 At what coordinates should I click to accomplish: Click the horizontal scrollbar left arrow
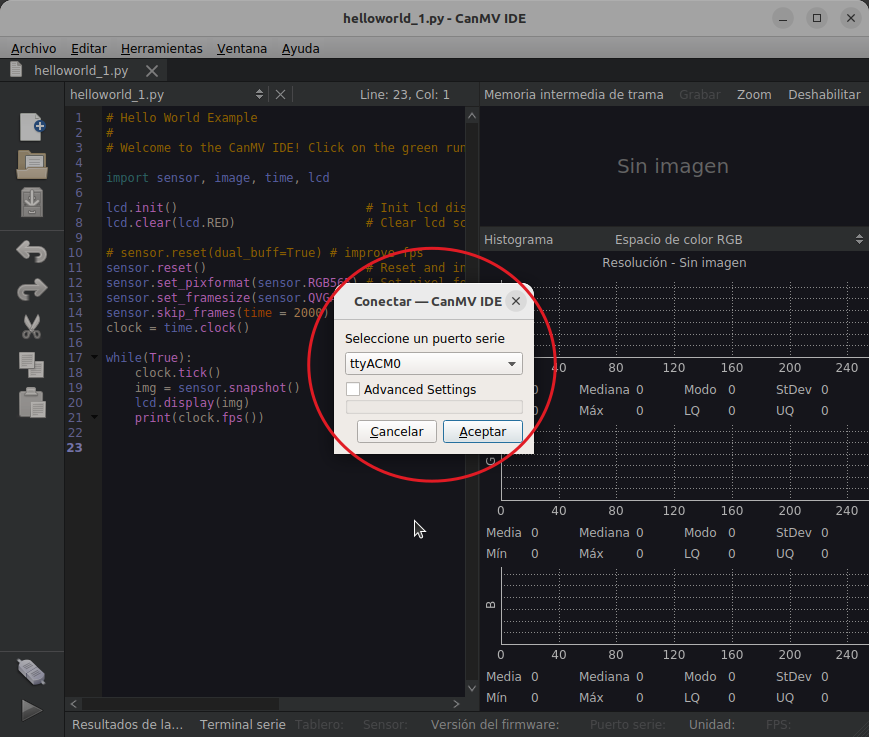74,704
